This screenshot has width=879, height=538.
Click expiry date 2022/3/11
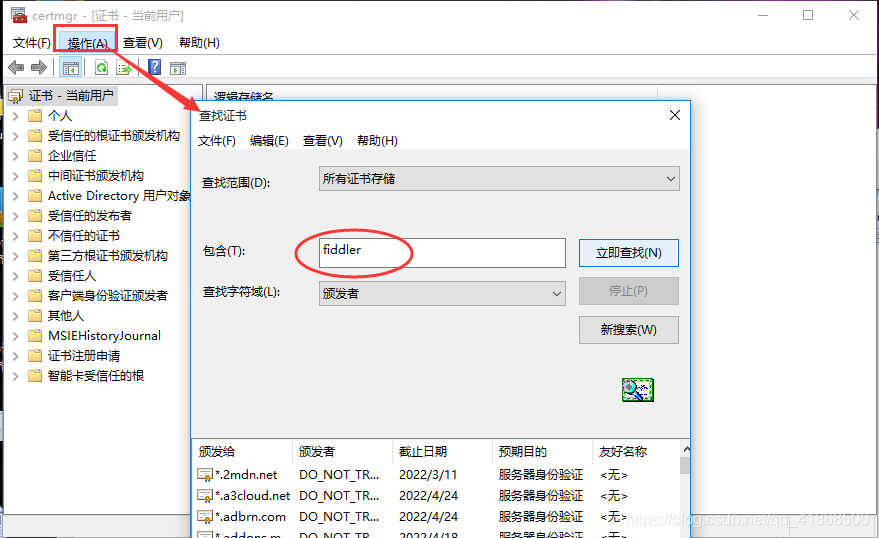point(428,475)
